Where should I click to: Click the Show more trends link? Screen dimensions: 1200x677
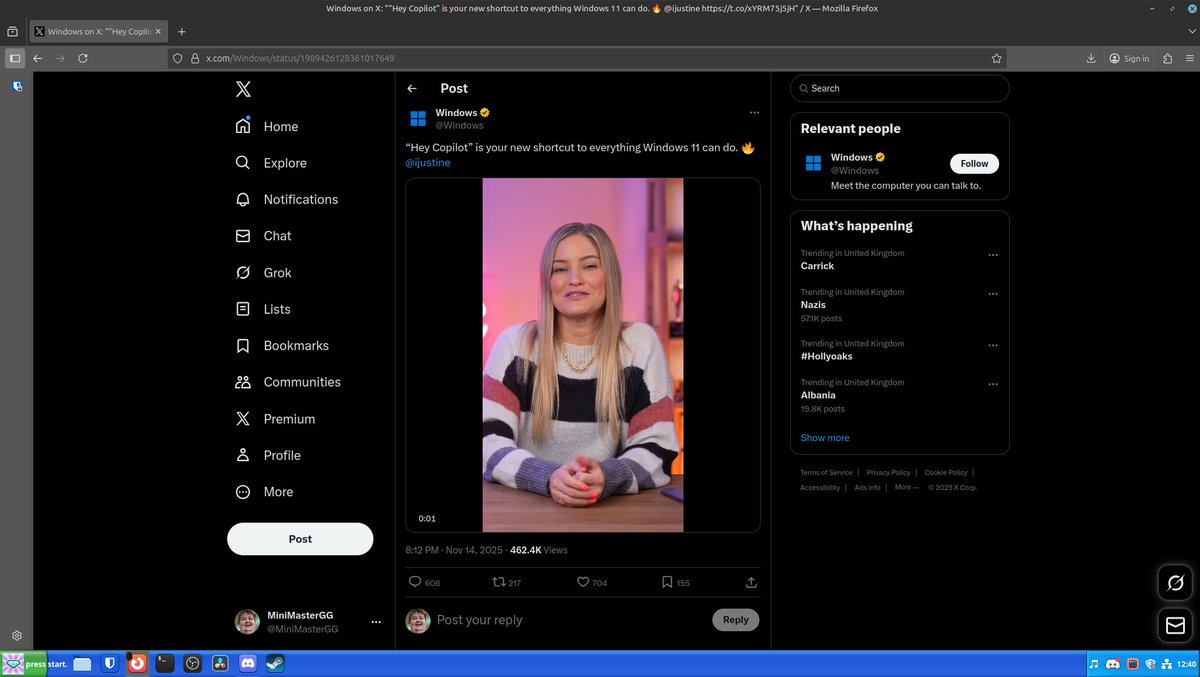(824, 437)
